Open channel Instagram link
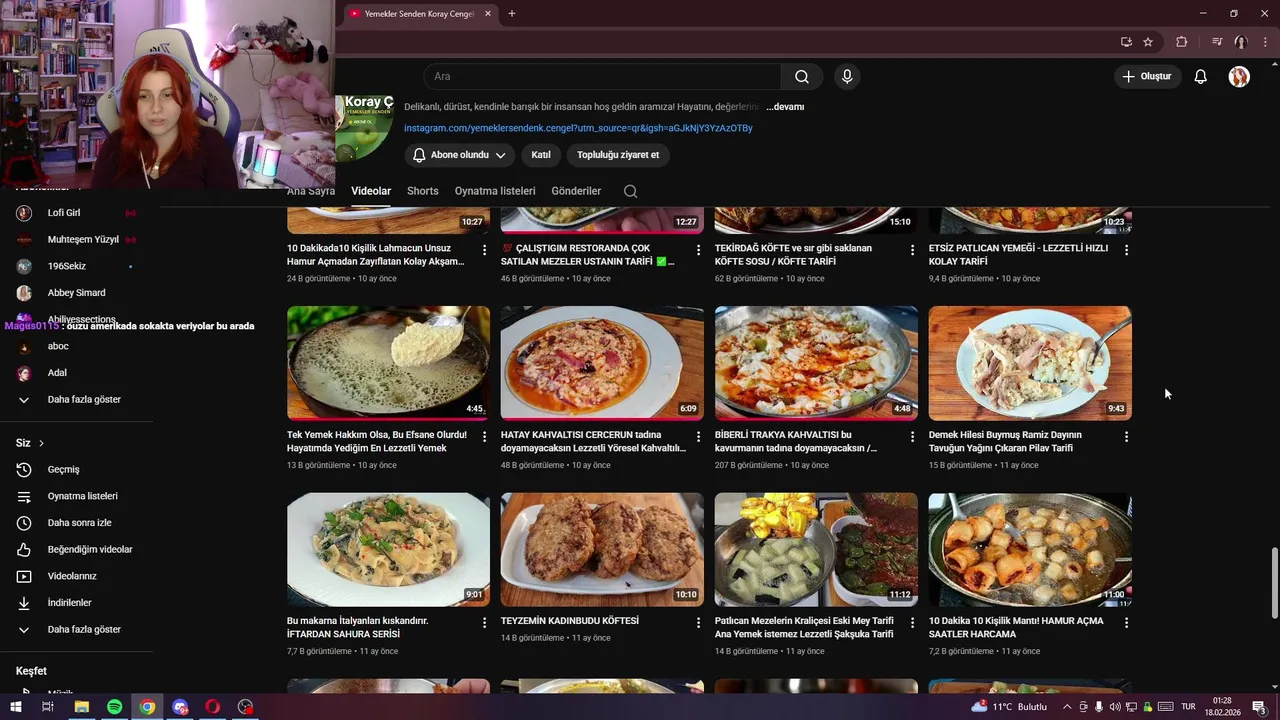 578,128
